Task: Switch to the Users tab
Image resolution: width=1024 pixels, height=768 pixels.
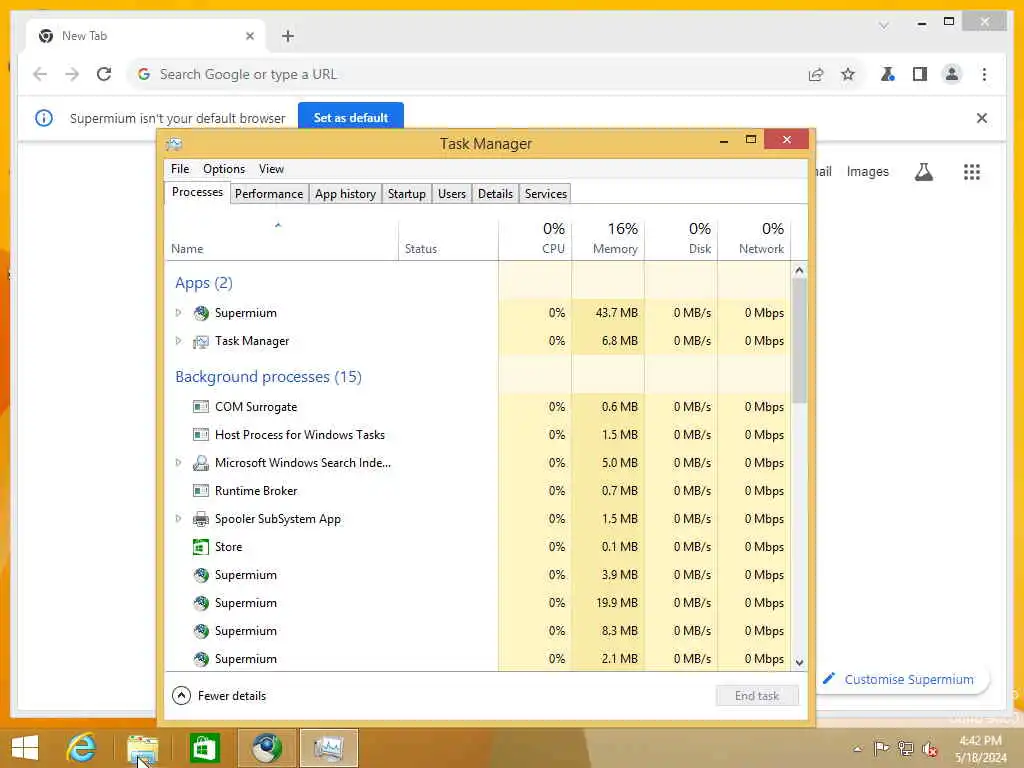Action: pos(452,194)
